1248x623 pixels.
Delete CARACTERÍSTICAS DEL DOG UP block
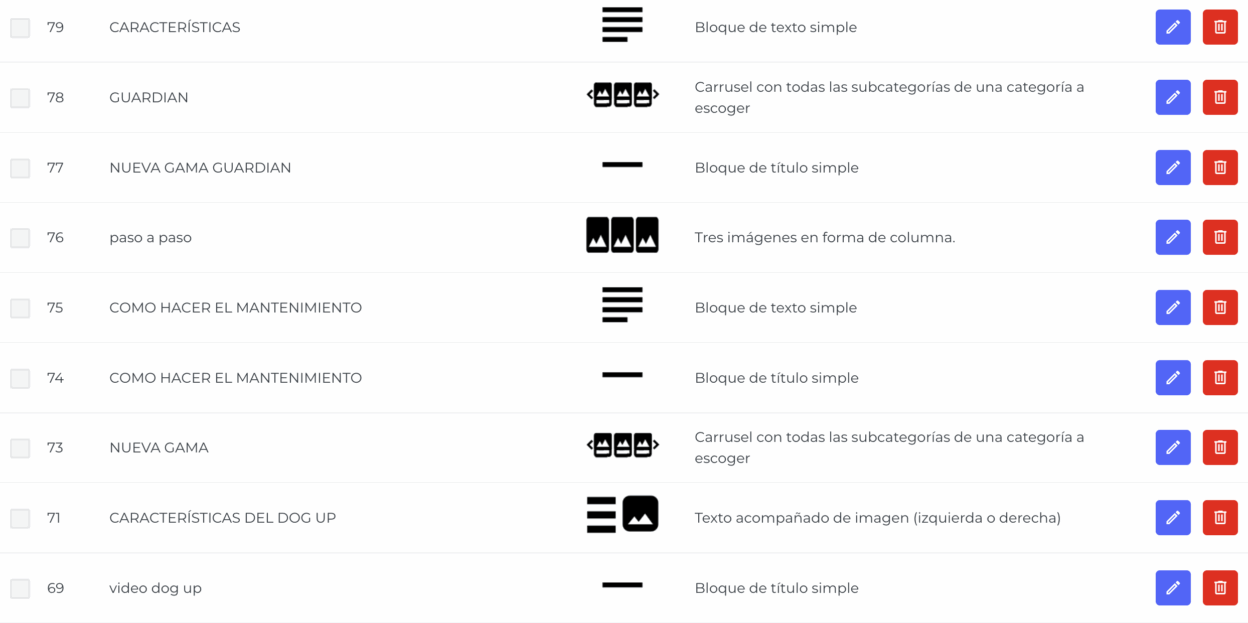click(x=1220, y=517)
